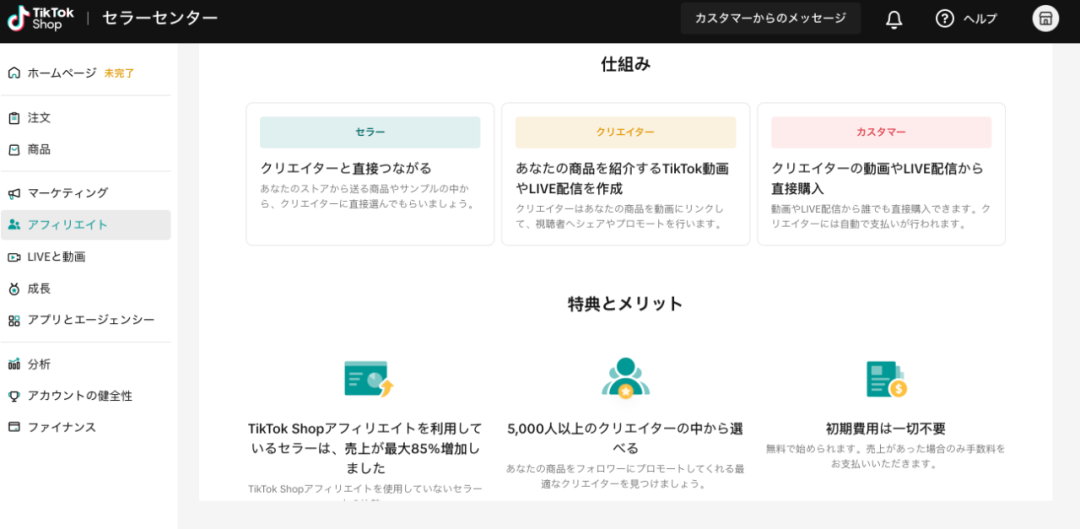Open アカウントの健全性 menu item
Image resolution: width=1080 pixels, height=529 pixels.
point(80,396)
